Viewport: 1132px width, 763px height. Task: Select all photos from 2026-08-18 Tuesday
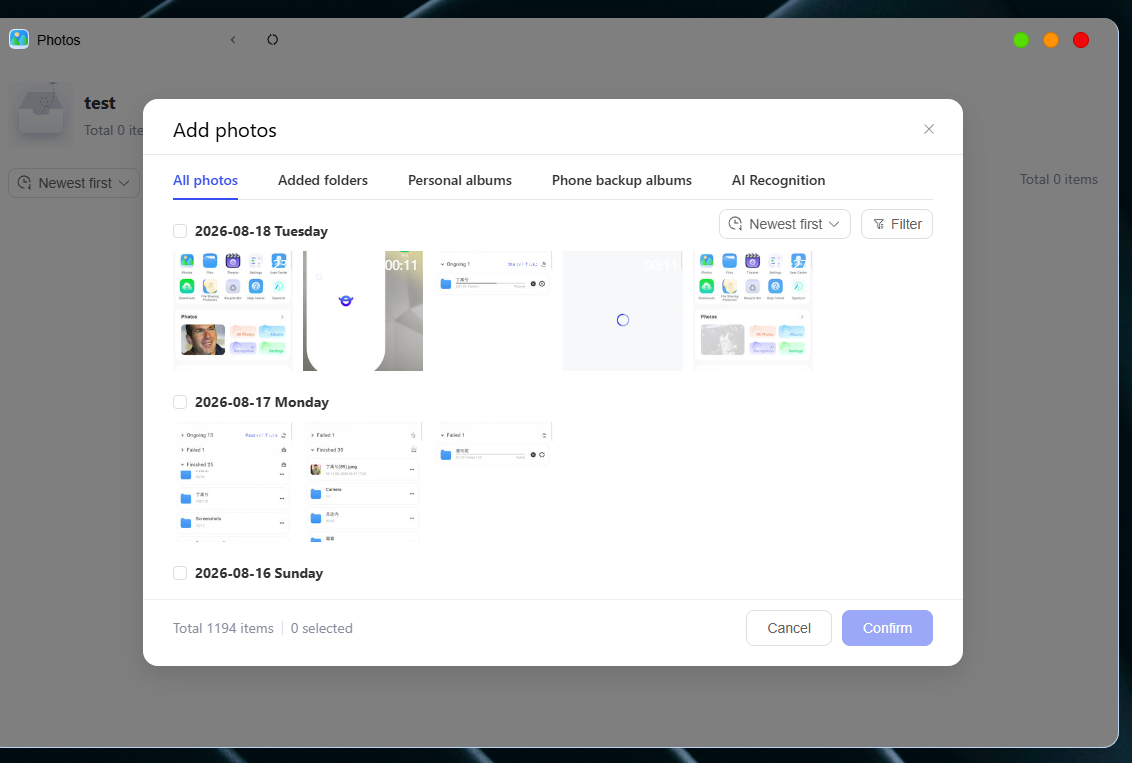180,231
